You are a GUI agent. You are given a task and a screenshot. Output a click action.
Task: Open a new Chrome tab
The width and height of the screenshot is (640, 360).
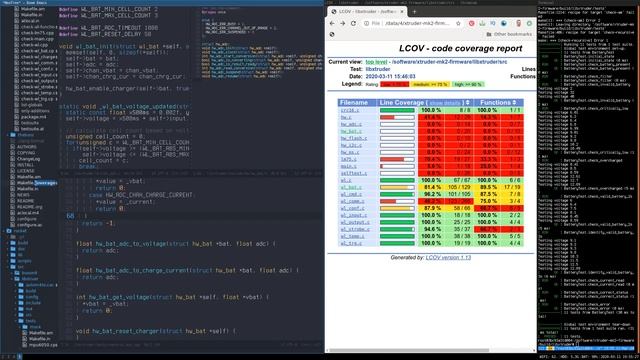[x=414, y=11]
